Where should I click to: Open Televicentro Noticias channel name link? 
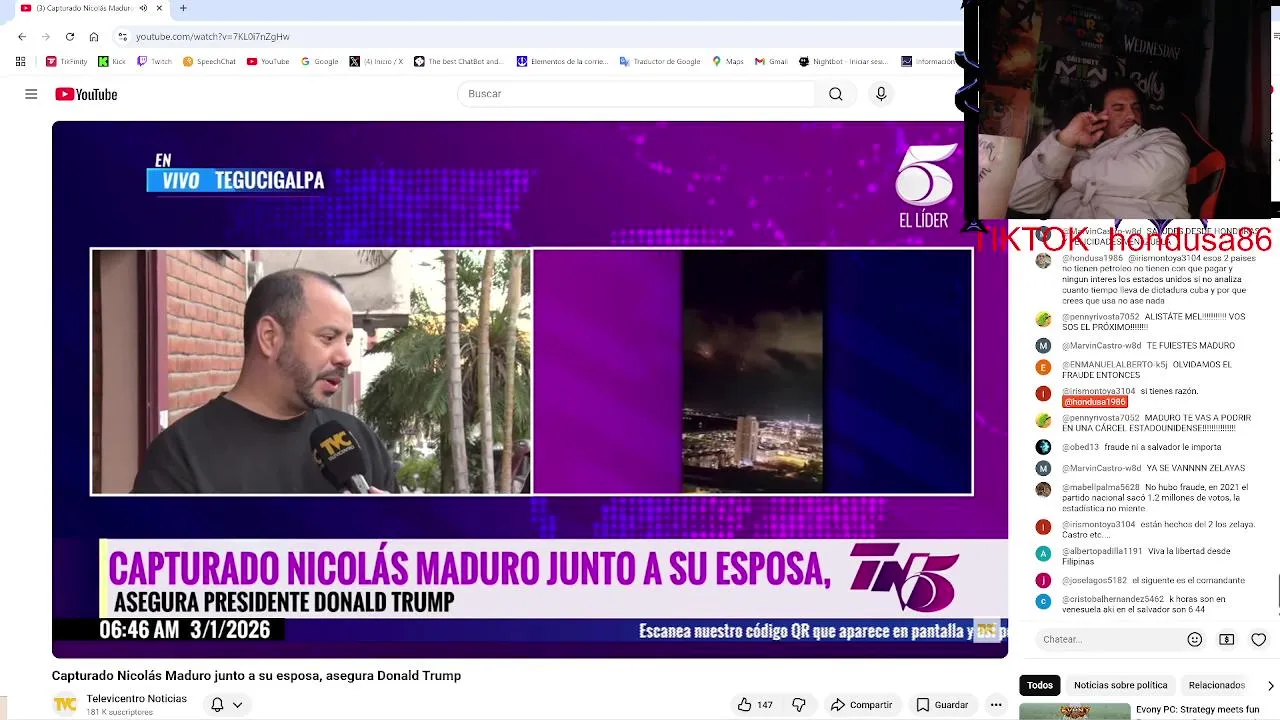coord(137,699)
